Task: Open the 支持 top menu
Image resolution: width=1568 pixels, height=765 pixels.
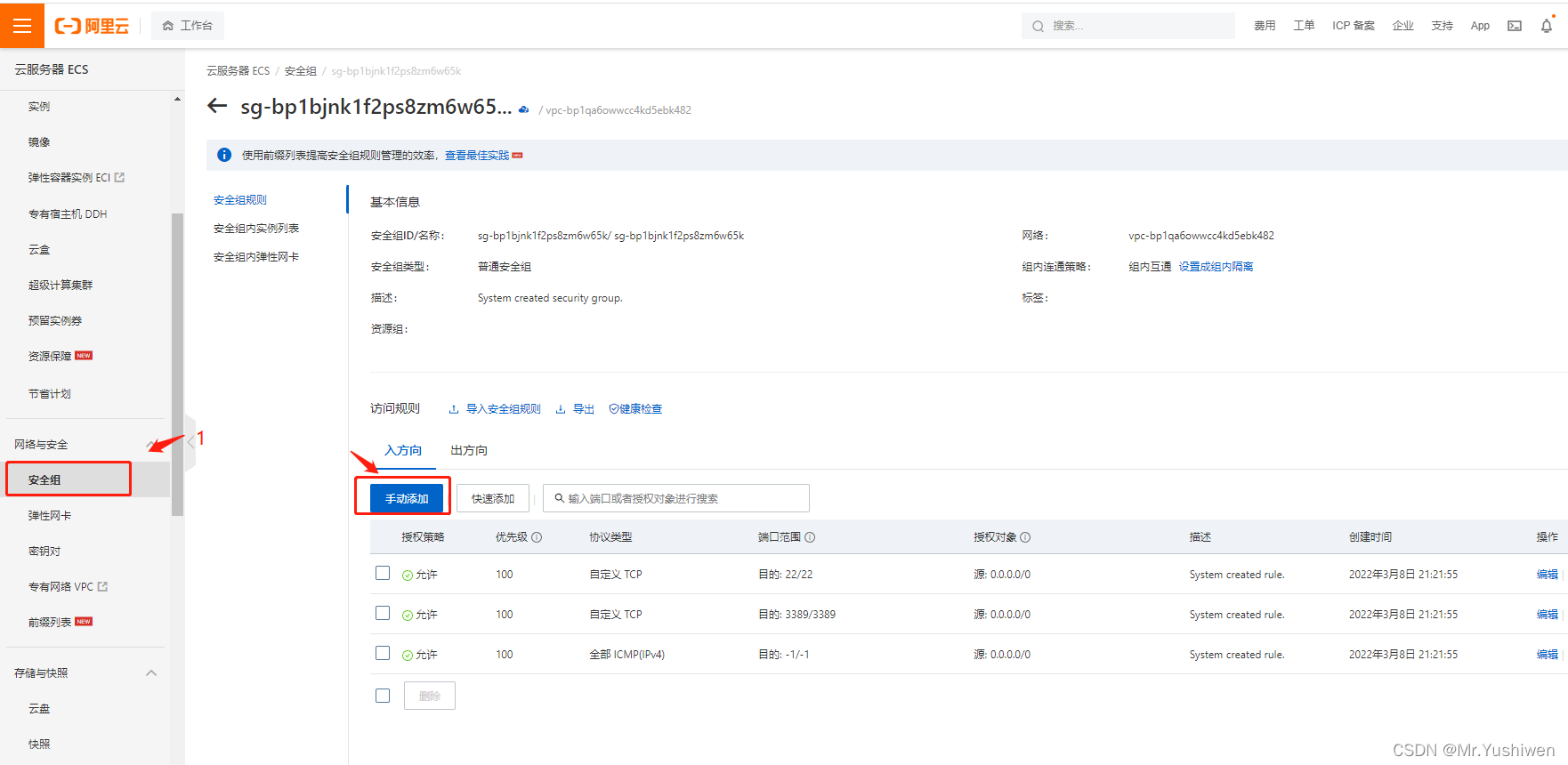Action: coord(1443,26)
